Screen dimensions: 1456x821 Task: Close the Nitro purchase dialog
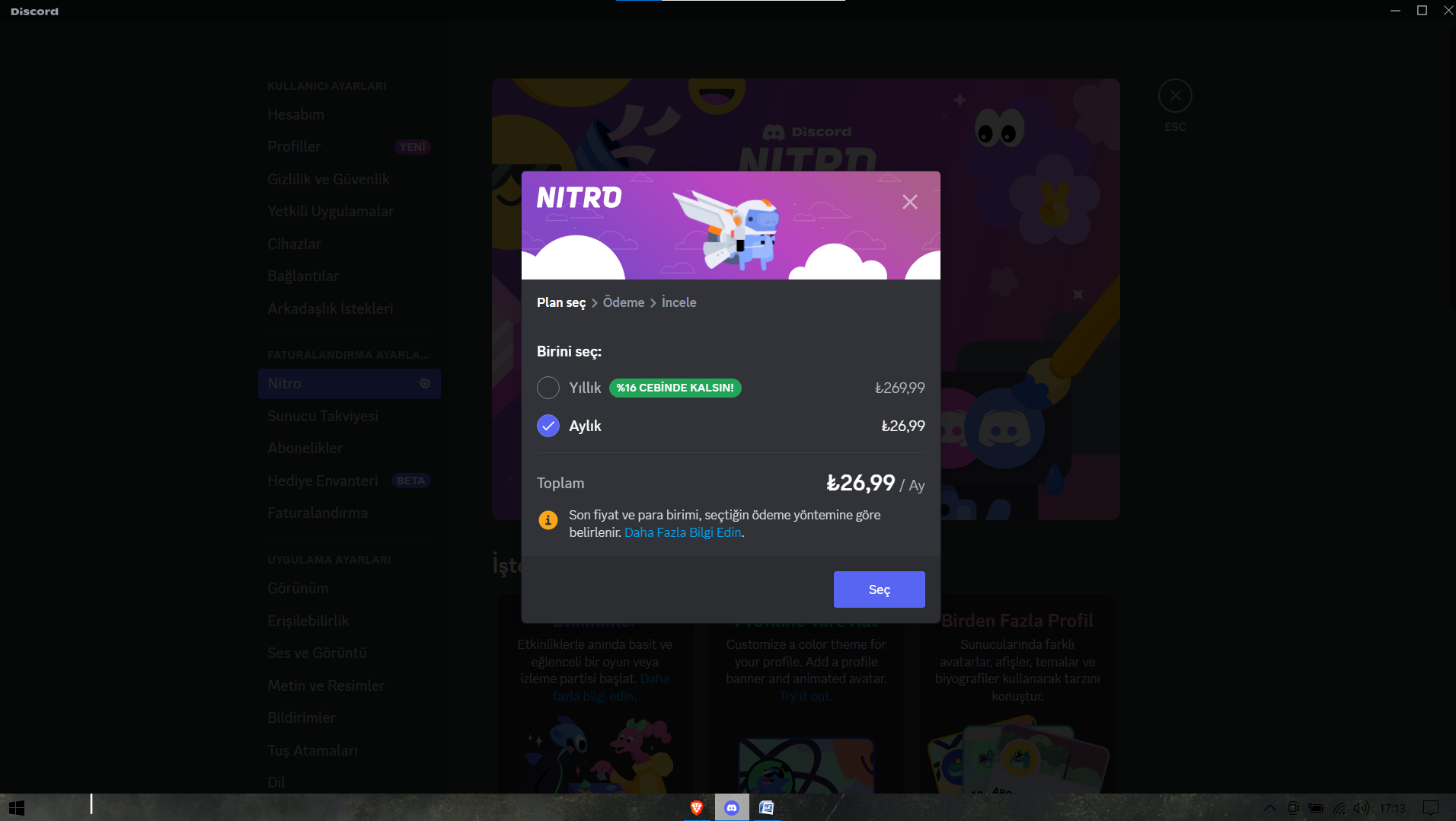click(910, 202)
